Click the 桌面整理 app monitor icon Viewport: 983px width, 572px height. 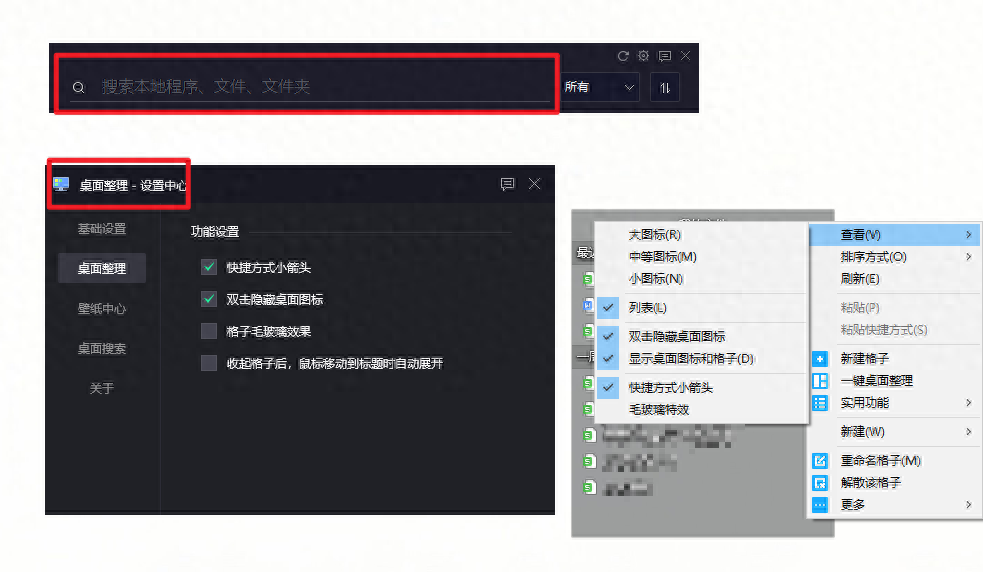[x=61, y=184]
